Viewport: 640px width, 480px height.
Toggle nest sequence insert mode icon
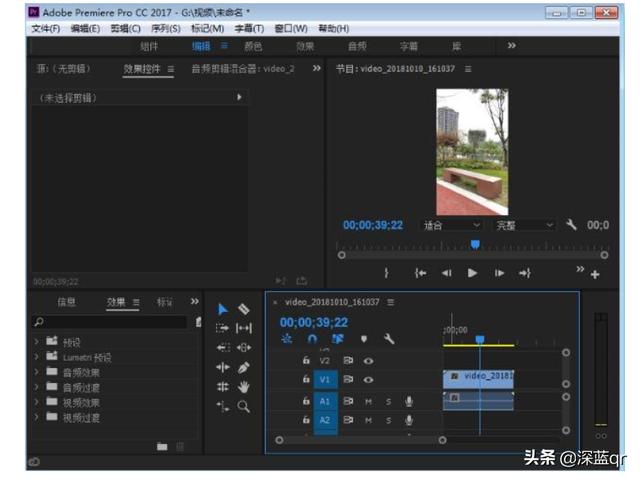click(x=287, y=338)
